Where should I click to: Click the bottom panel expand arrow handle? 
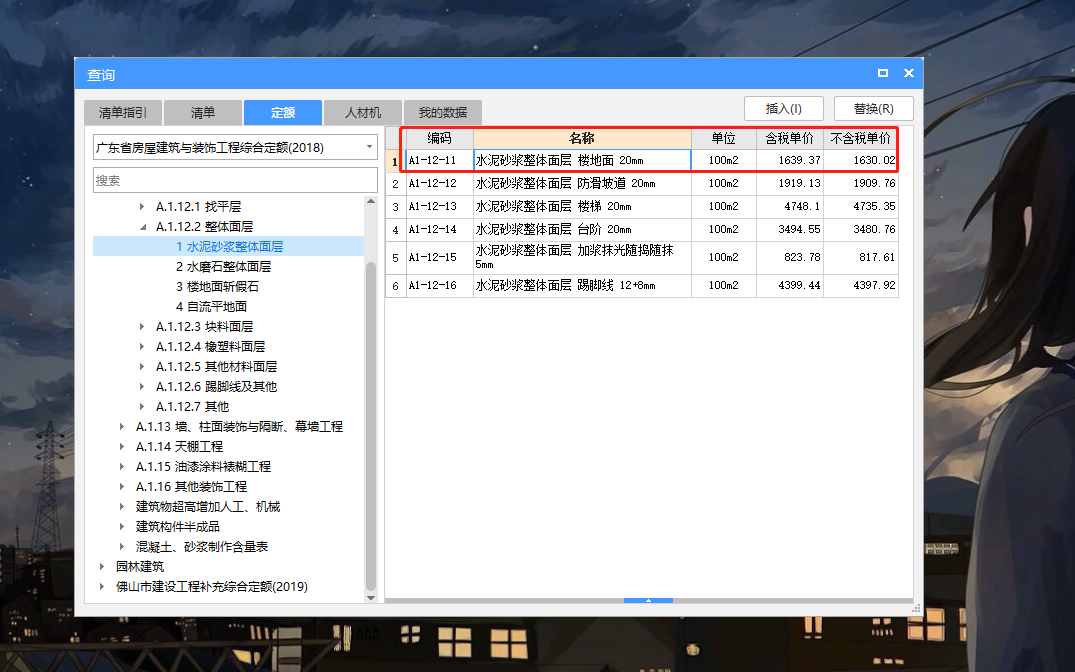[648, 600]
